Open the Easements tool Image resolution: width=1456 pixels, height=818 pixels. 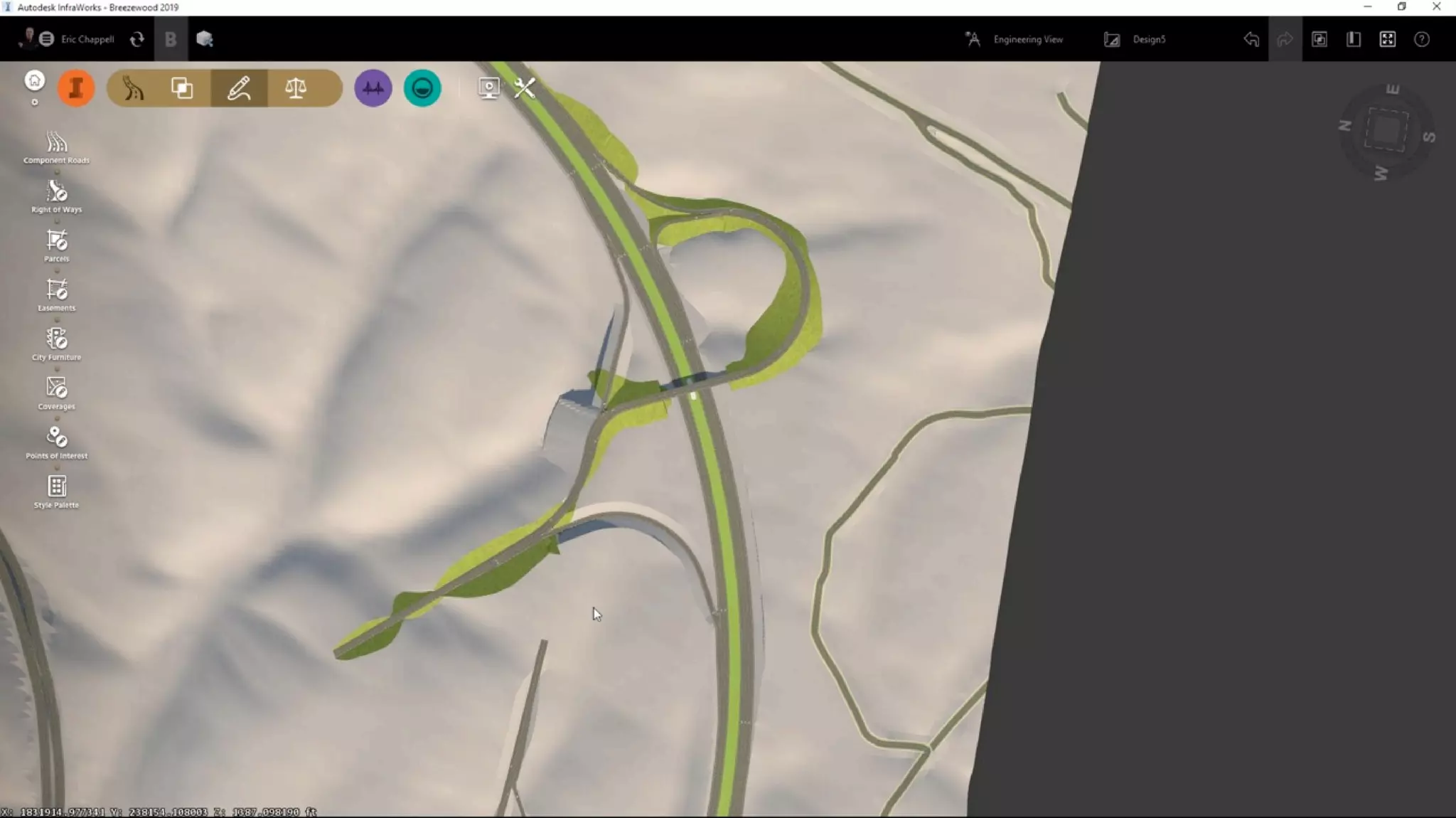pyautogui.click(x=56, y=290)
